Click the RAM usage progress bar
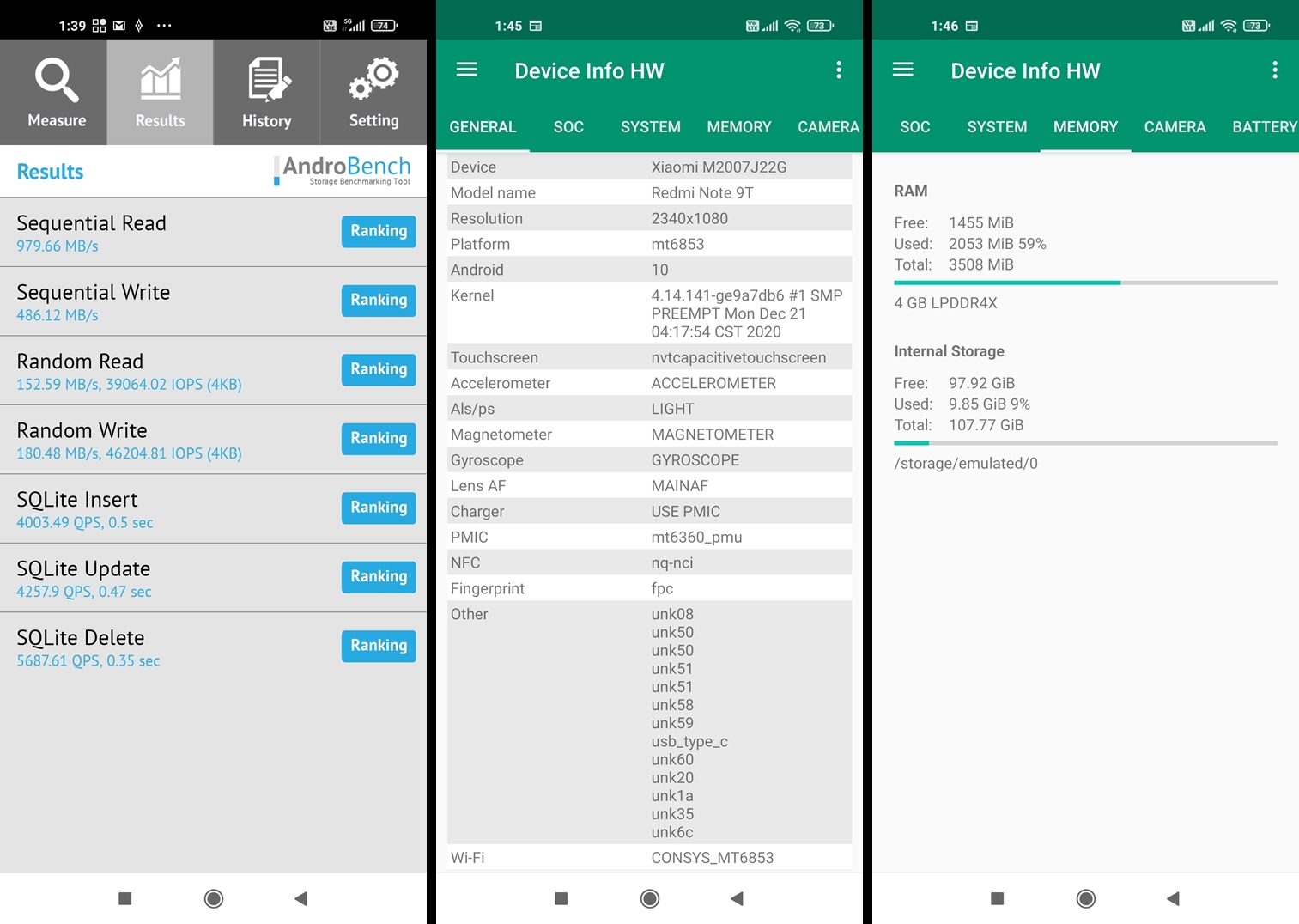The height and width of the screenshot is (924, 1299). pos(1085,283)
